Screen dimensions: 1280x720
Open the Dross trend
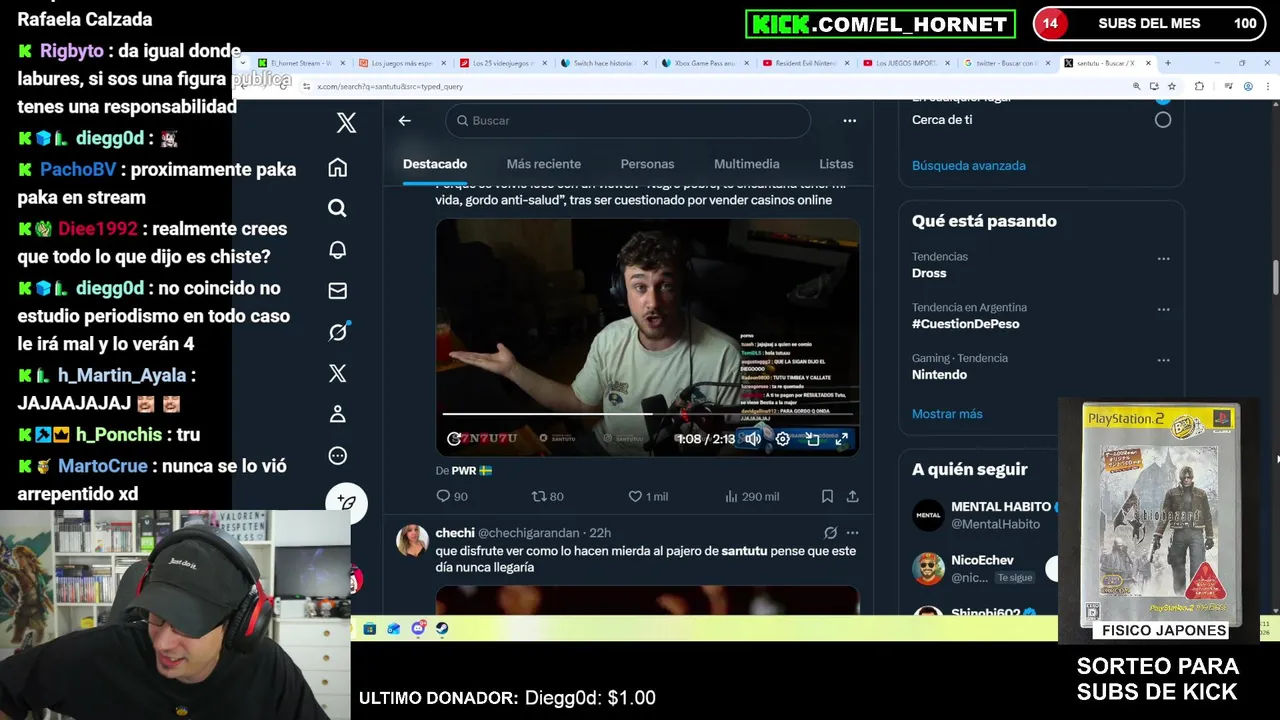pos(929,273)
